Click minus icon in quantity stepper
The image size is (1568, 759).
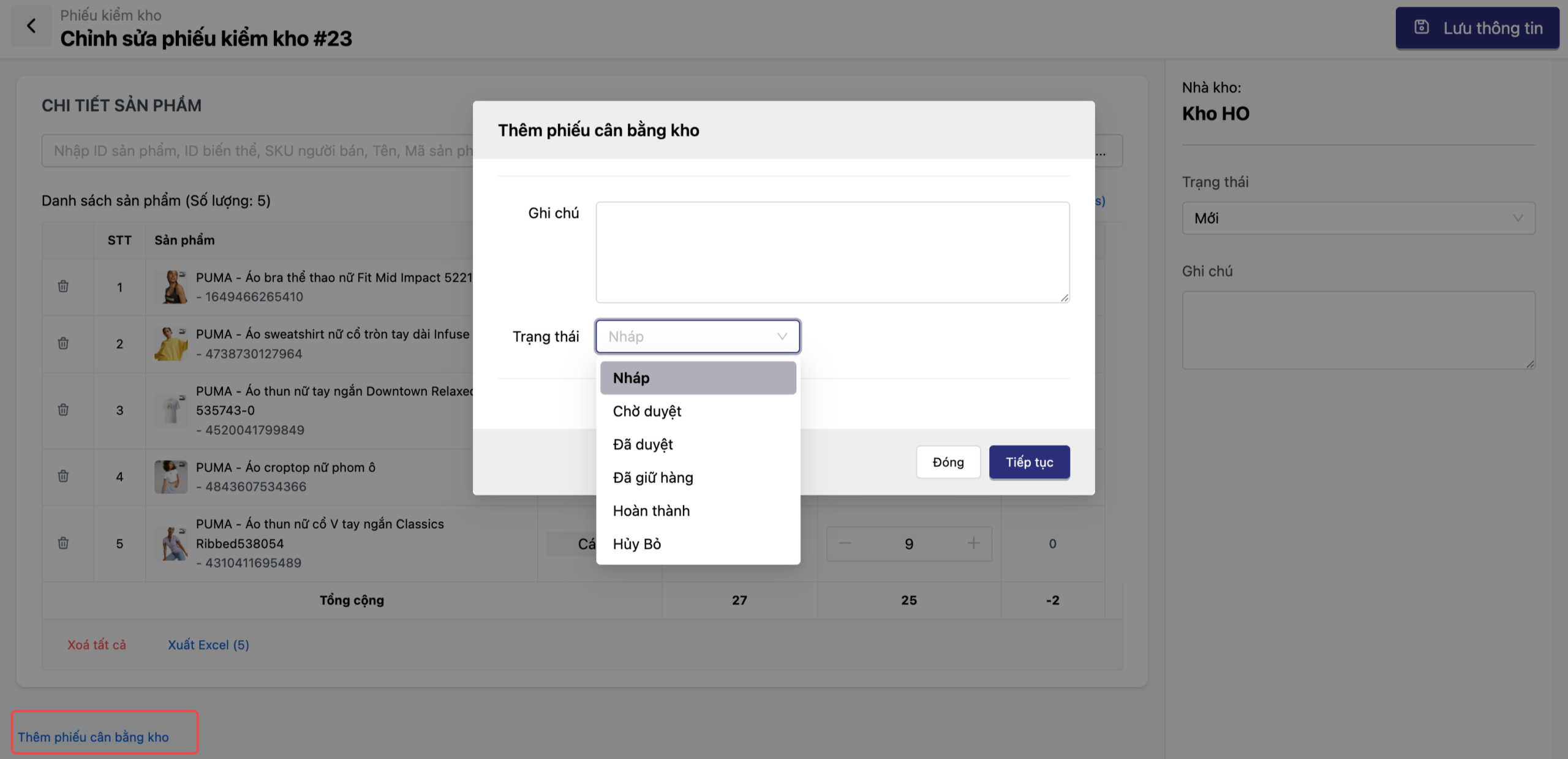tap(845, 543)
